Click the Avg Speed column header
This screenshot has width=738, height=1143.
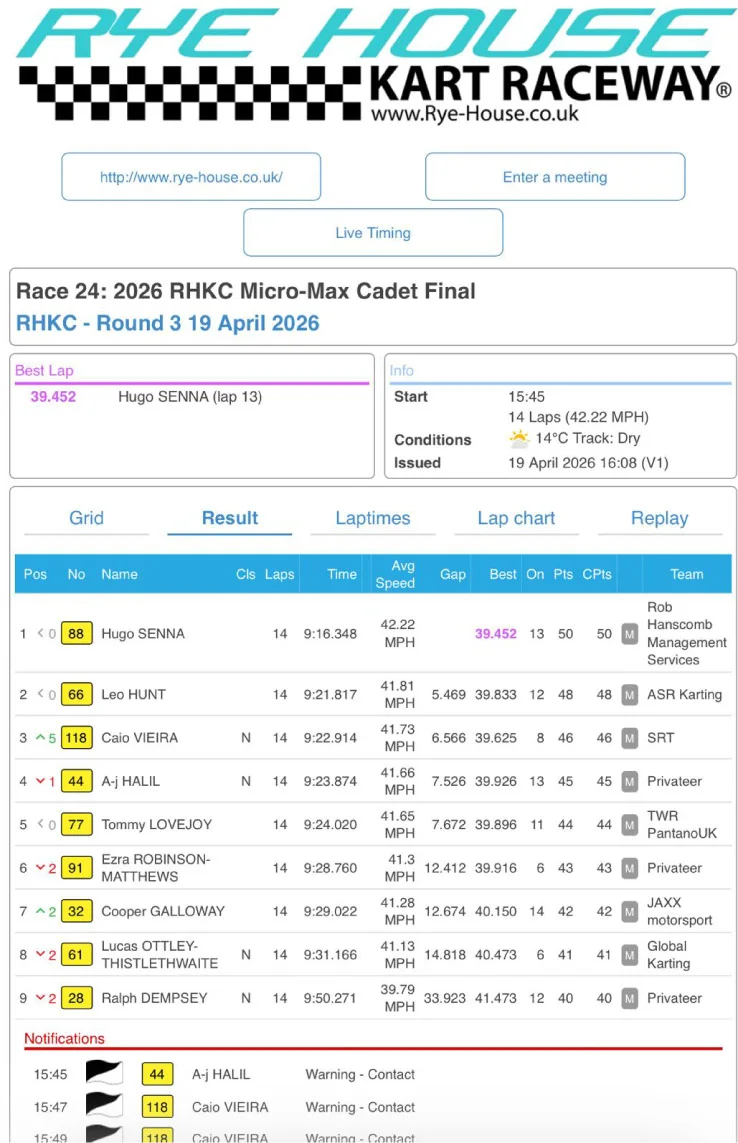[395, 574]
